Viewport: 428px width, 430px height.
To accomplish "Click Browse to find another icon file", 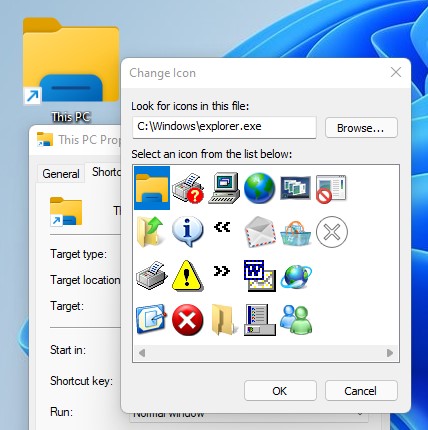I will pyautogui.click(x=361, y=128).
